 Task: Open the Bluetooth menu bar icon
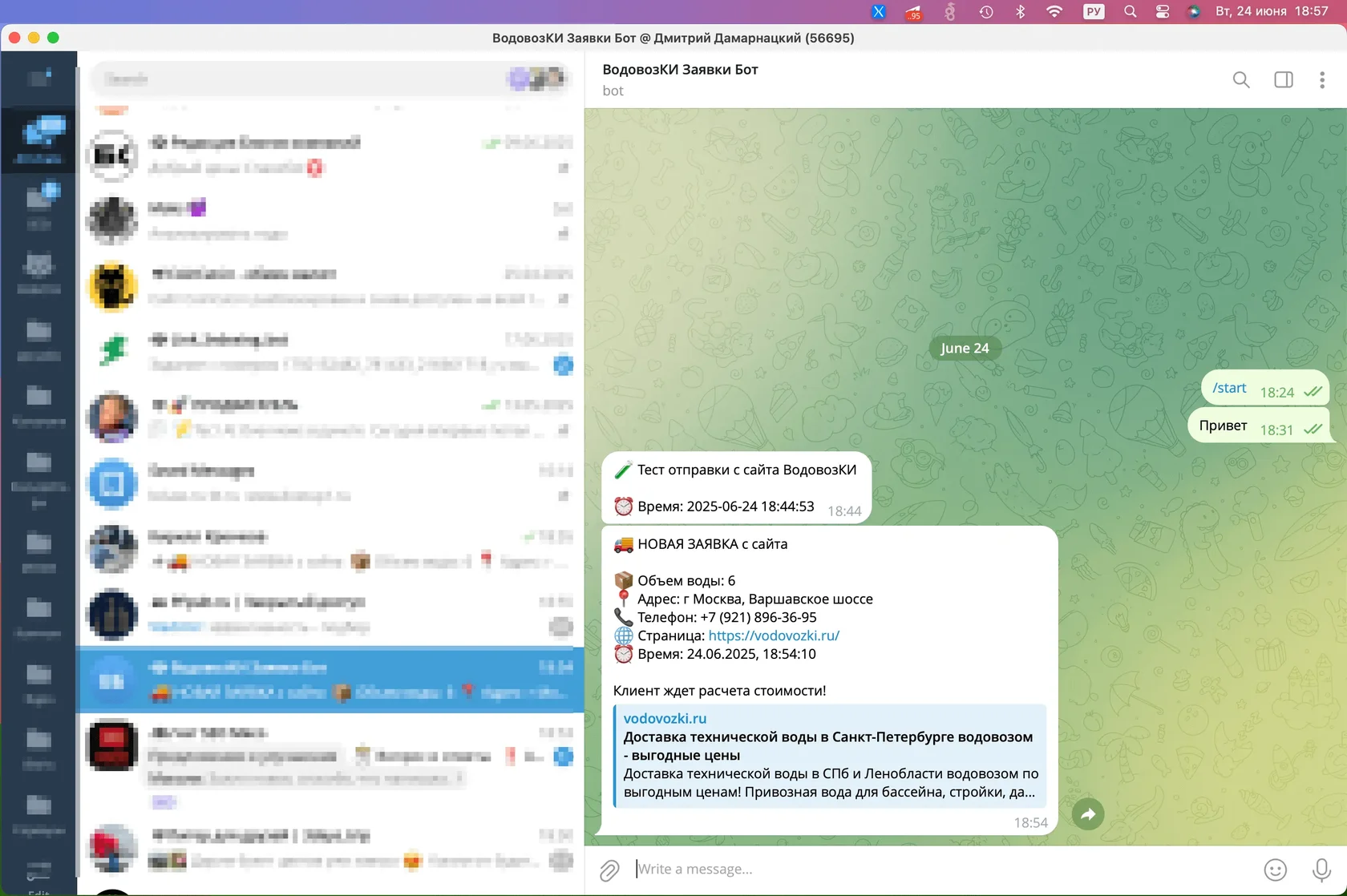tap(1021, 11)
